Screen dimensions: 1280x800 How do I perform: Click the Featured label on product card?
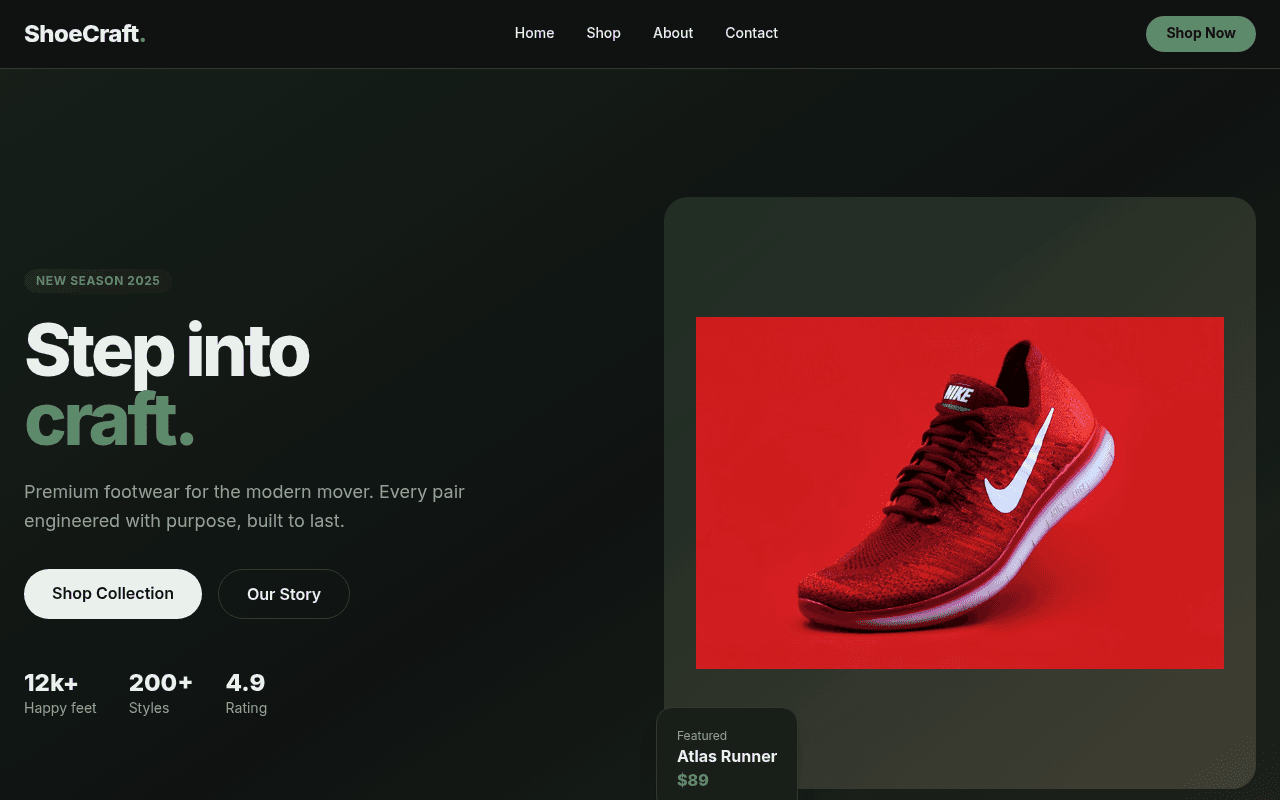(702, 735)
